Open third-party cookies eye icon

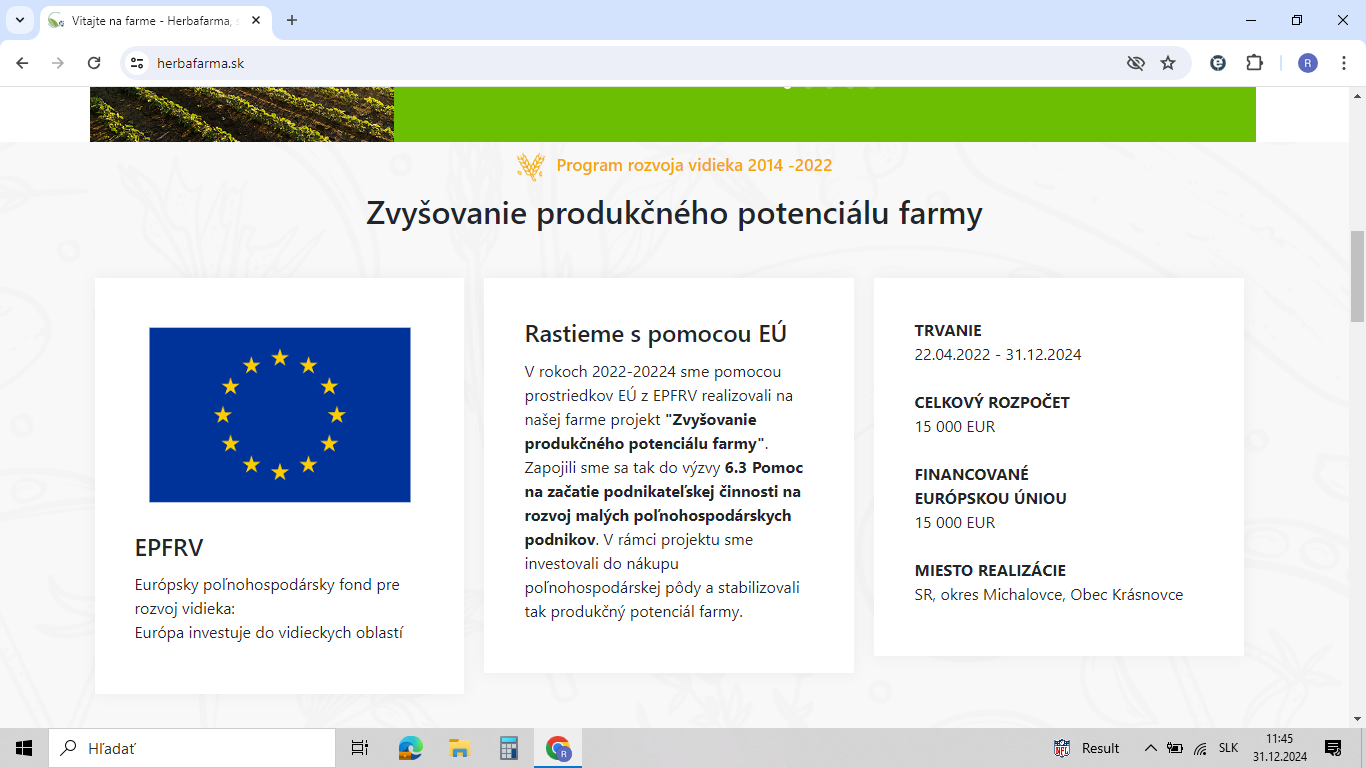[x=1135, y=63]
